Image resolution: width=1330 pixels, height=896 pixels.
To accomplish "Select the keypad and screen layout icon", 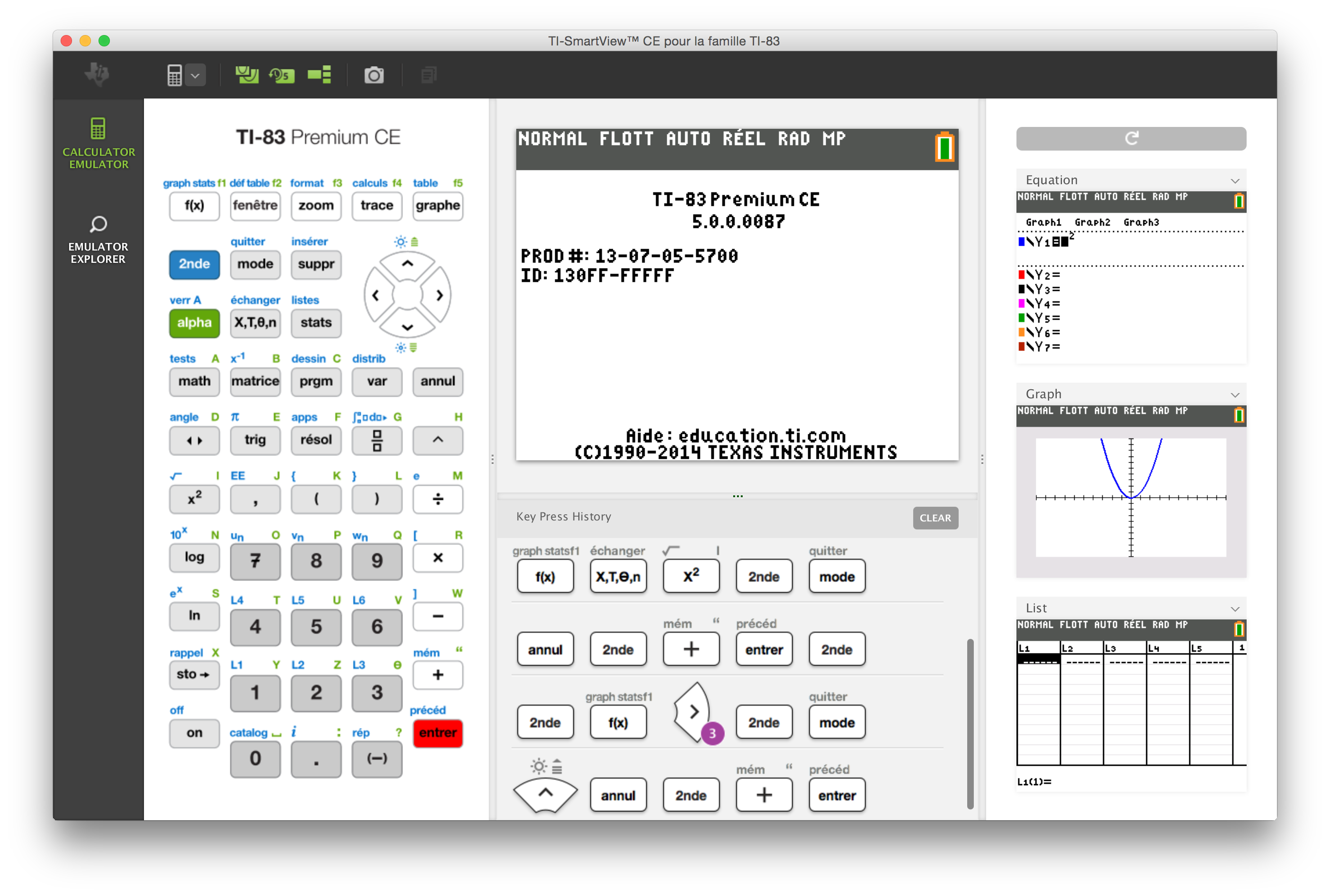I will point(247,75).
